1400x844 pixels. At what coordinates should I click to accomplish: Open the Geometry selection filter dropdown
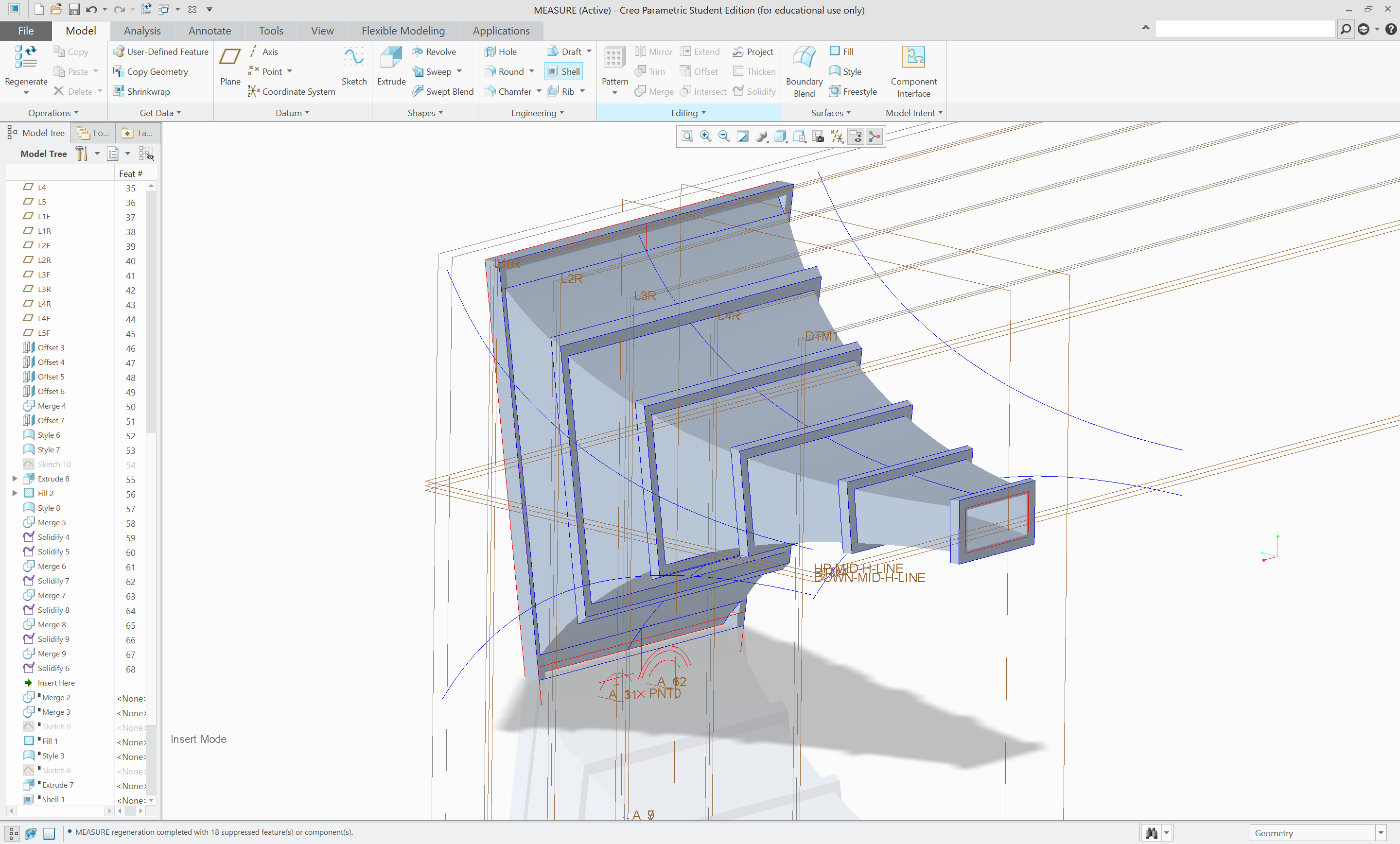1380,833
